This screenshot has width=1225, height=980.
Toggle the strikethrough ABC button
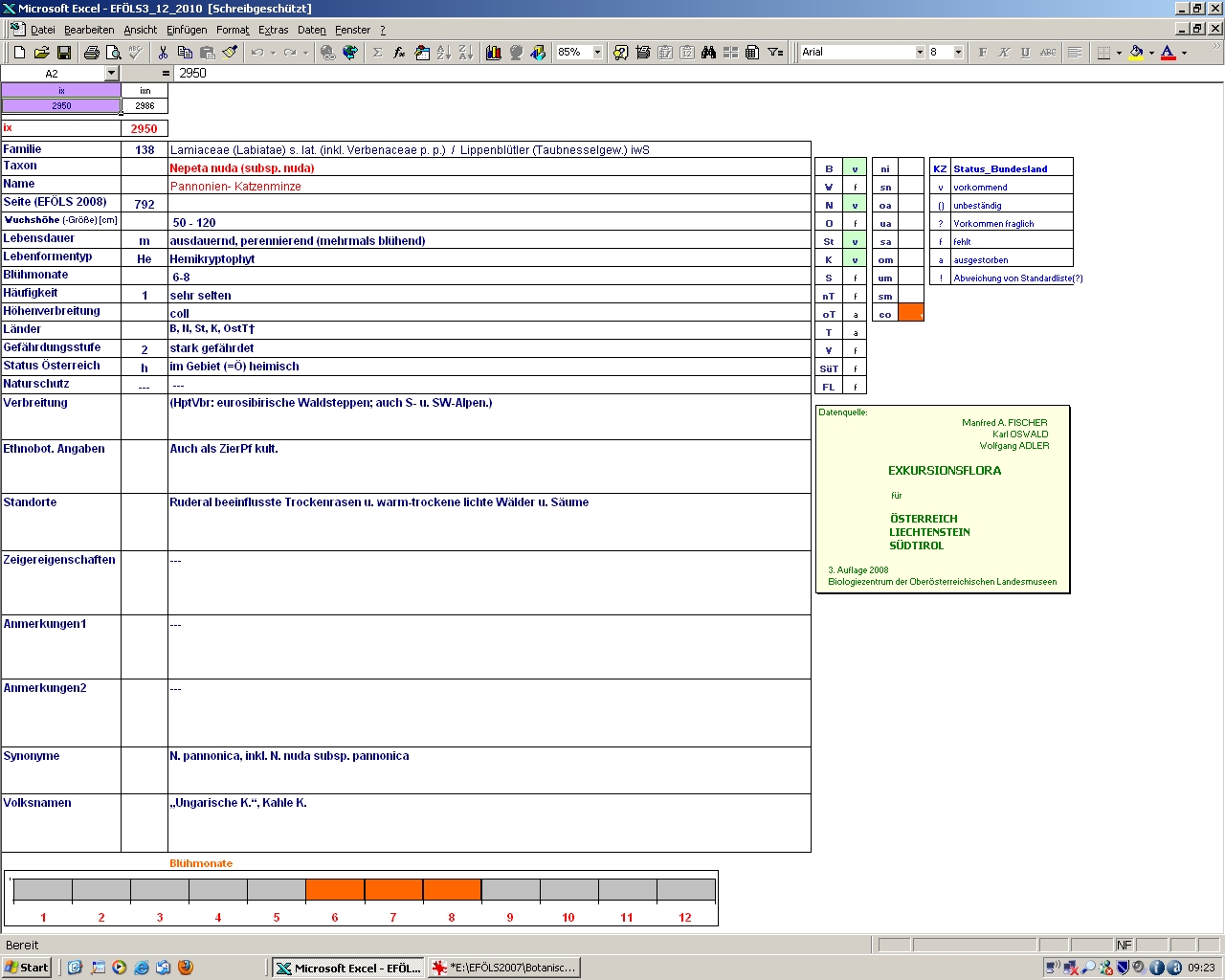tap(1048, 53)
